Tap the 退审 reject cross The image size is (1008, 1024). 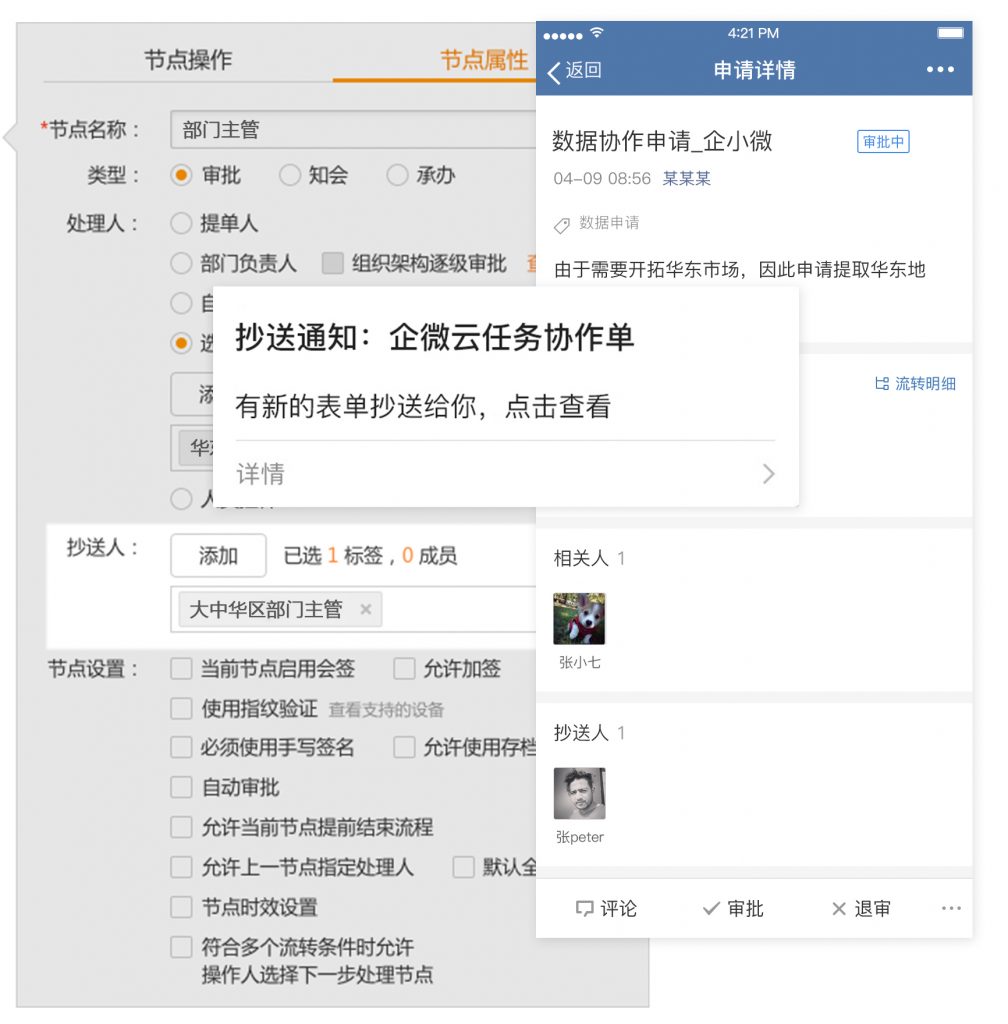point(839,908)
